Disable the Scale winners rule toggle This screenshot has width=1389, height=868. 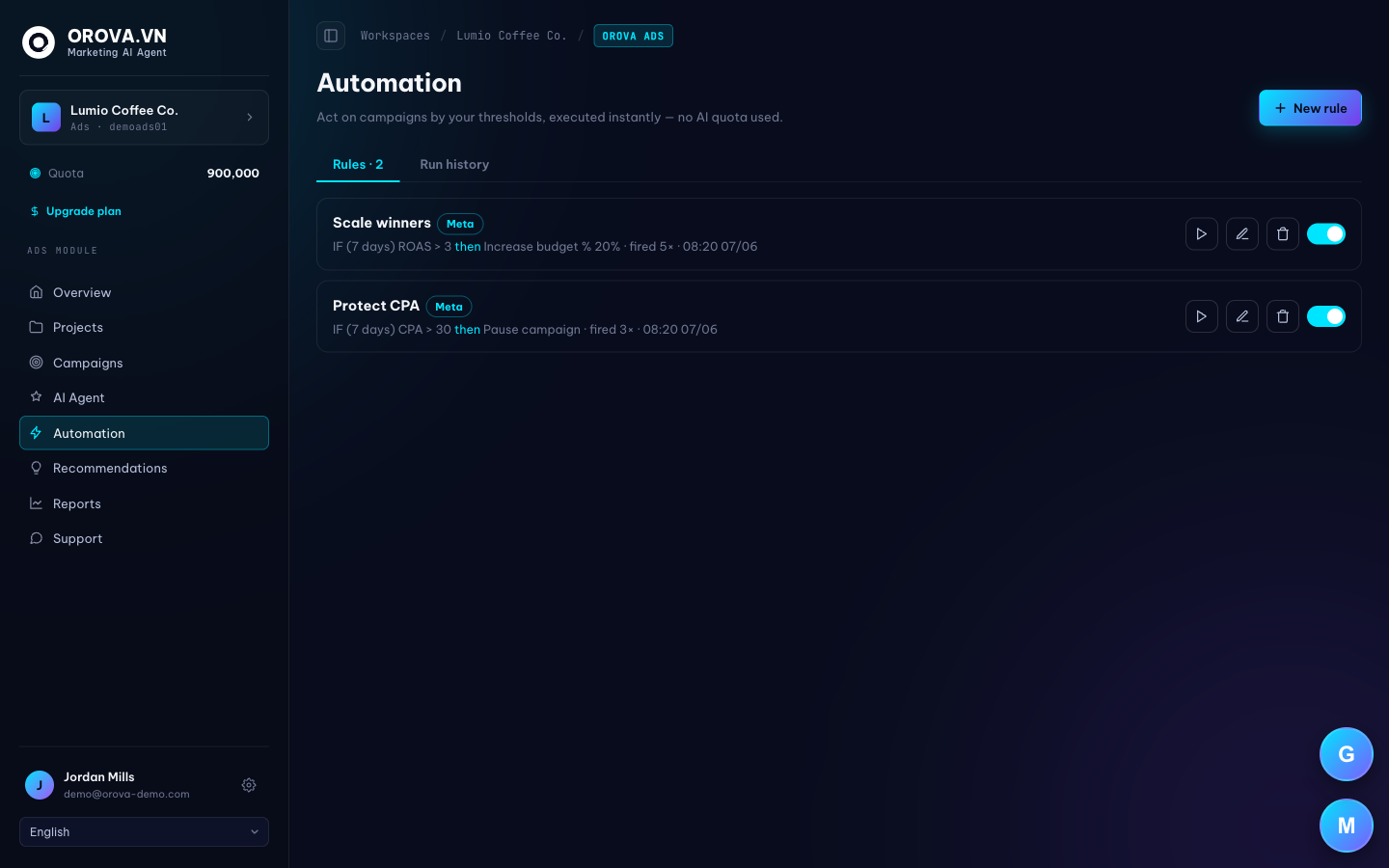pos(1325,233)
